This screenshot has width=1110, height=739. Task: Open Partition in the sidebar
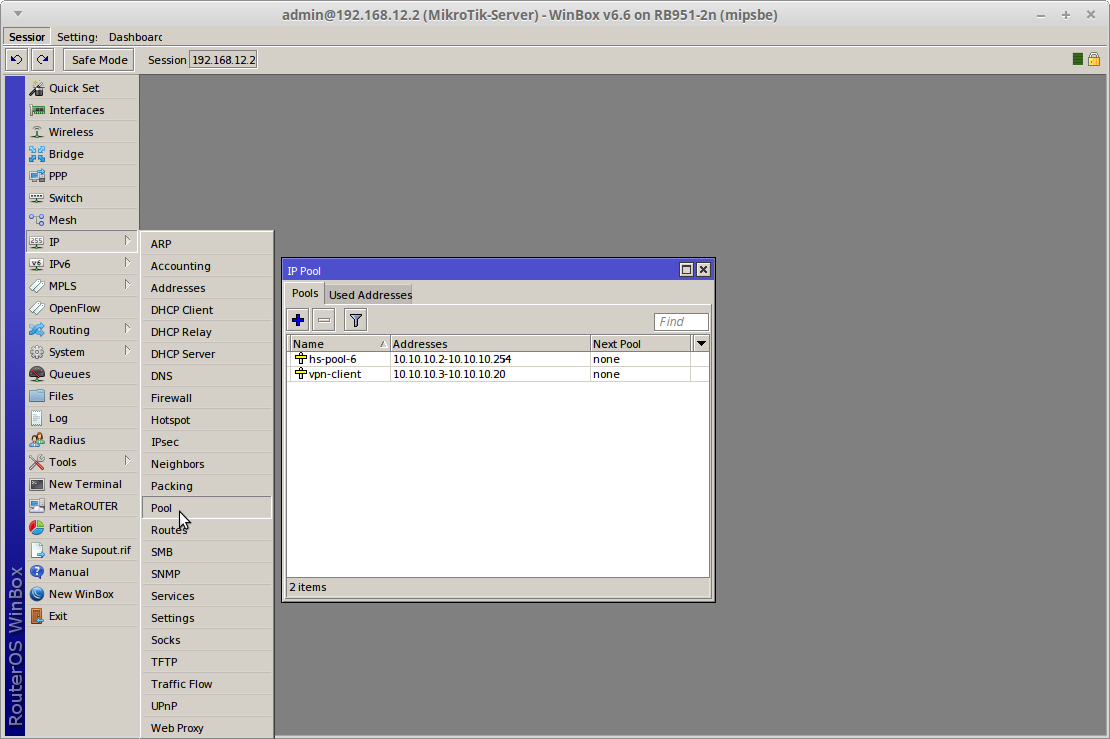[x=82, y=527]
